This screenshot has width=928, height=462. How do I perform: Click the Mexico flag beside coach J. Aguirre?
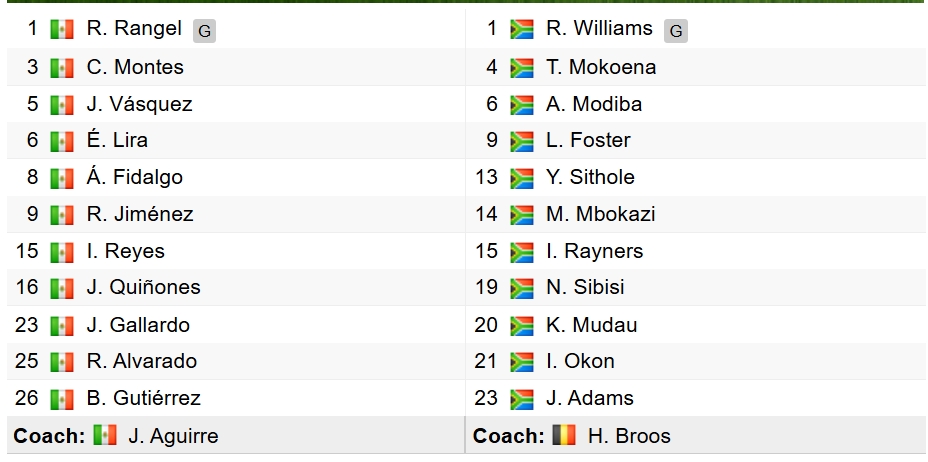pos(105,435)
